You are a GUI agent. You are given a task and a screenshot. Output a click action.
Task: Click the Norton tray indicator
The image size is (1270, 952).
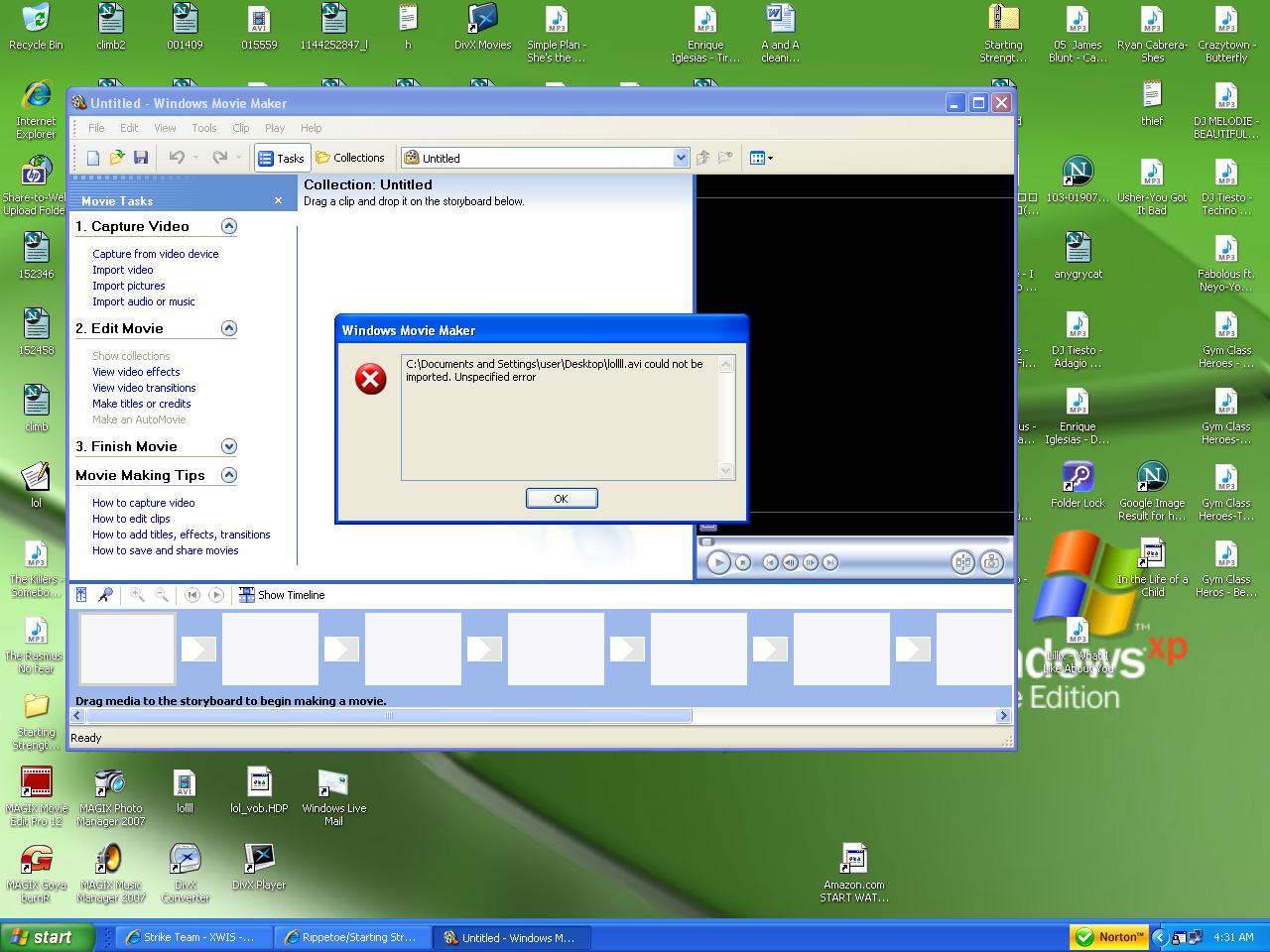1109,937
